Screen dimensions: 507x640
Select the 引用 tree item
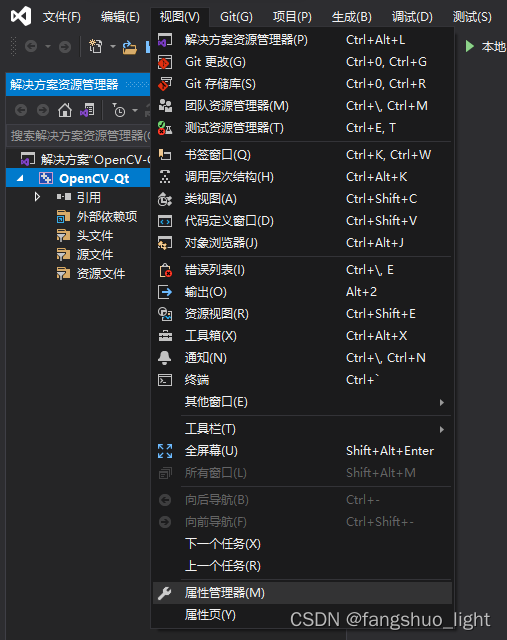pyautogui.click(x=89, y=198)
